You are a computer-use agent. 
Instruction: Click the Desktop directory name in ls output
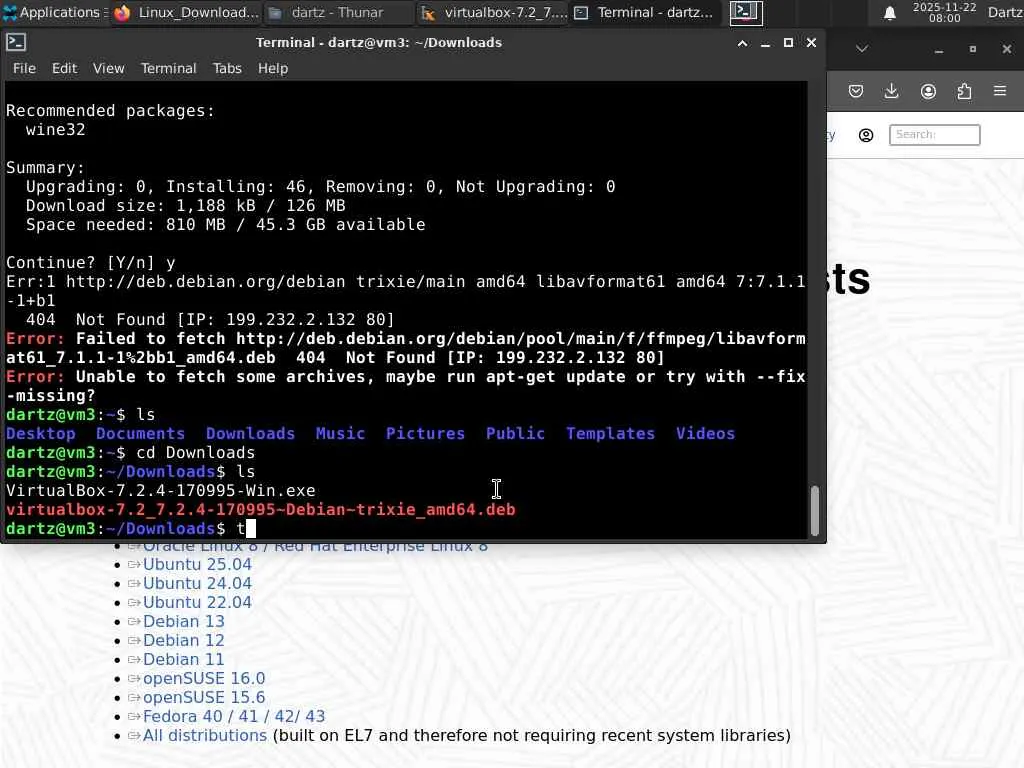tap(40, 434)
